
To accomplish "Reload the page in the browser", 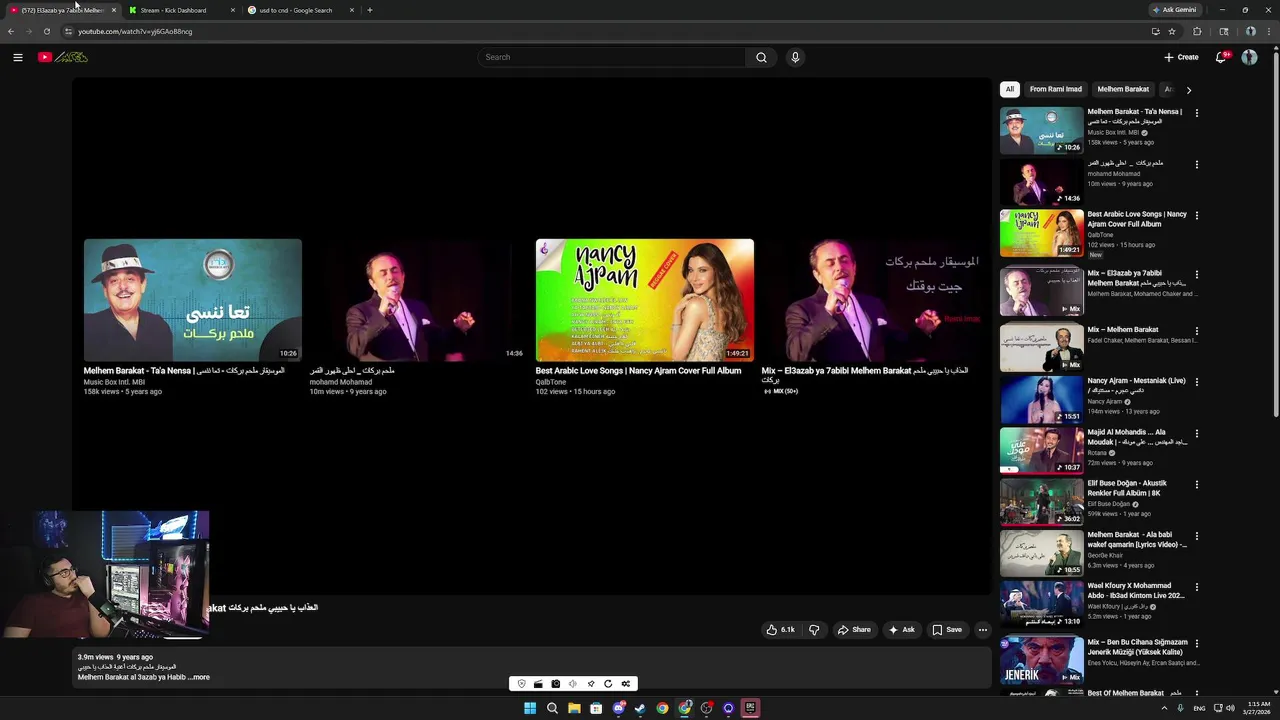I will click(x=46, y=31).
